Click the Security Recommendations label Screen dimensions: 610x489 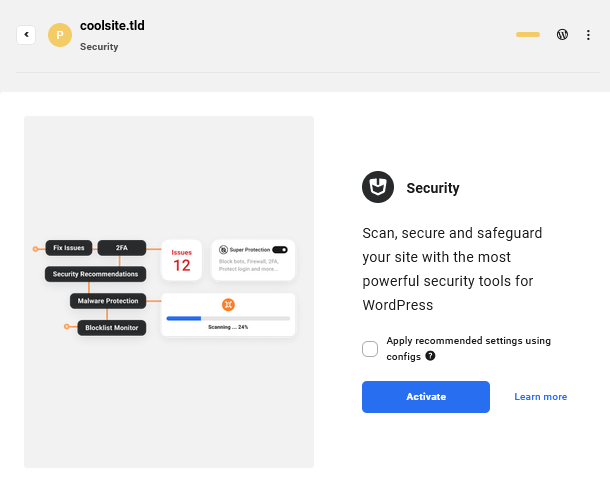(96, 273)
